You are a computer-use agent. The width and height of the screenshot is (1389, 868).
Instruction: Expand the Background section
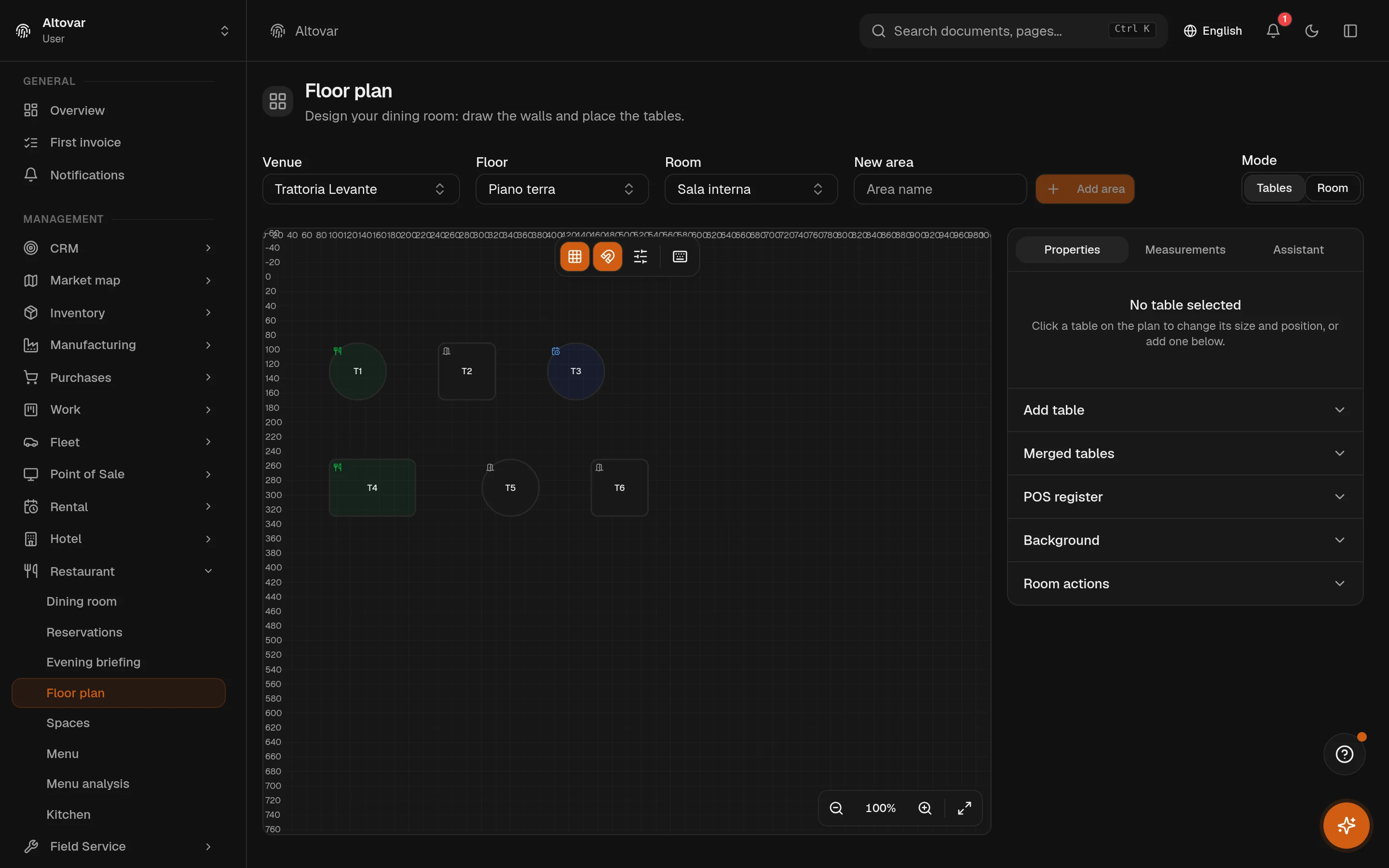click(1185, 540)
